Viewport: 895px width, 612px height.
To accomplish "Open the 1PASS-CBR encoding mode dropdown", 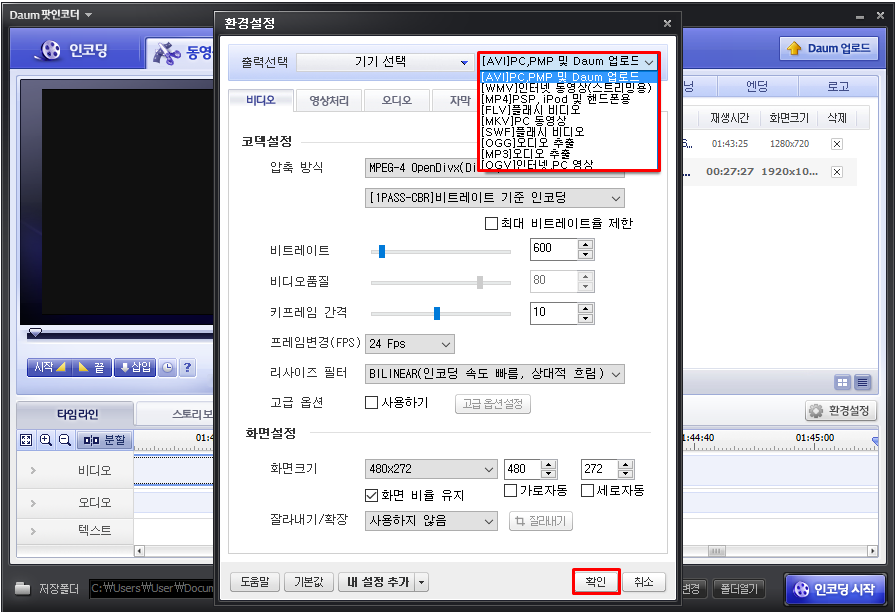I will (494, 198).
